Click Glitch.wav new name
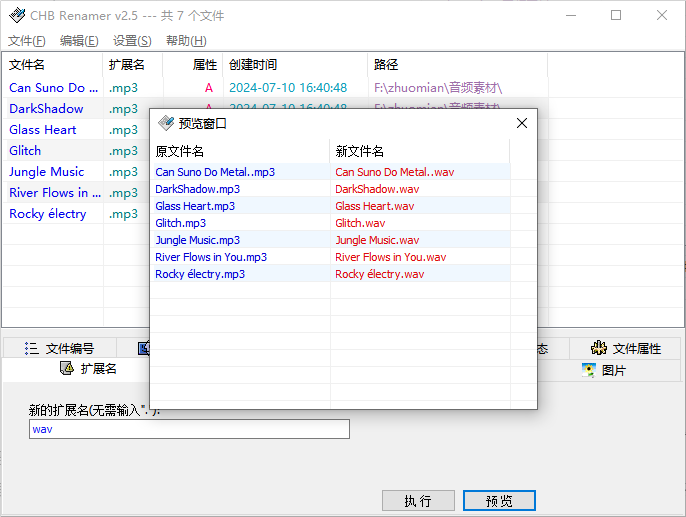This screenshot has height=517, width=686. pos(360,223)
